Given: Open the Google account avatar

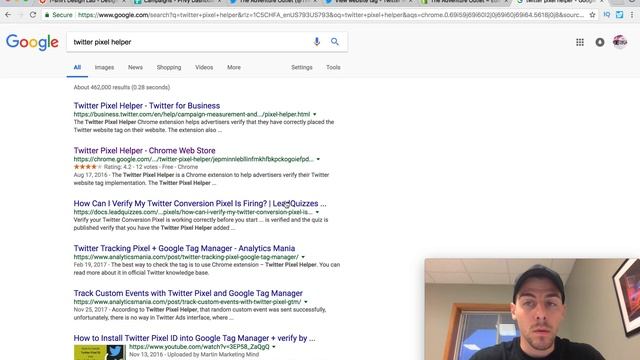Looking at the screenshot, I should [620, 42].
